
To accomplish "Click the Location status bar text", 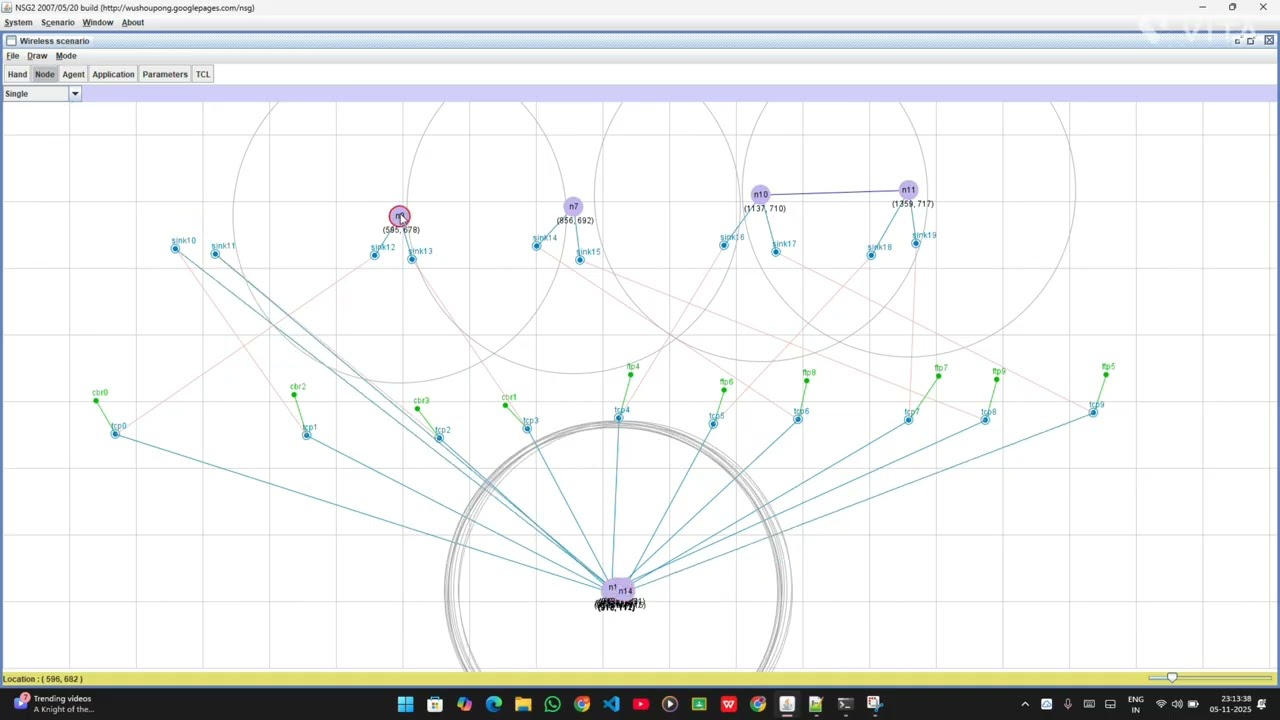I will 43,679.
